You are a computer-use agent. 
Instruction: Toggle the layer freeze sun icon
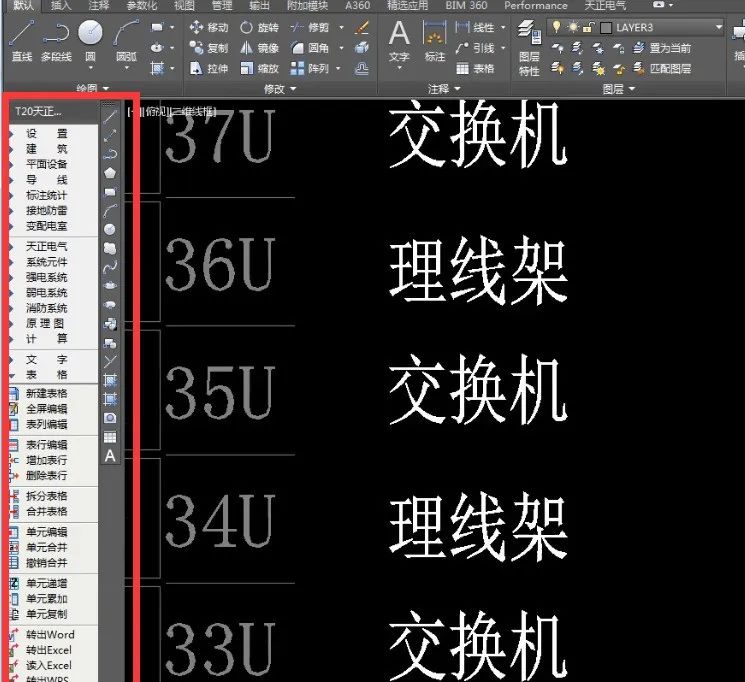(573, 28)
